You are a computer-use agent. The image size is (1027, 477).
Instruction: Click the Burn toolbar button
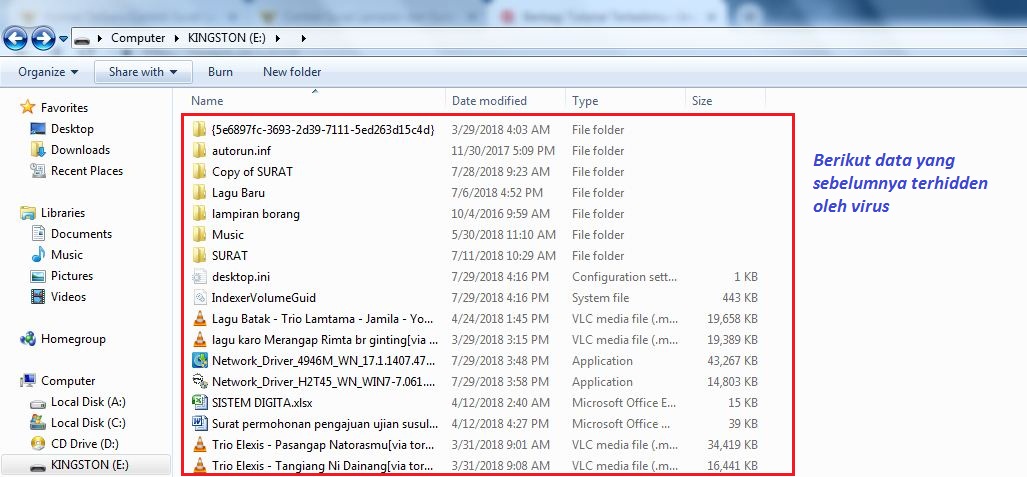coord(220,72)
